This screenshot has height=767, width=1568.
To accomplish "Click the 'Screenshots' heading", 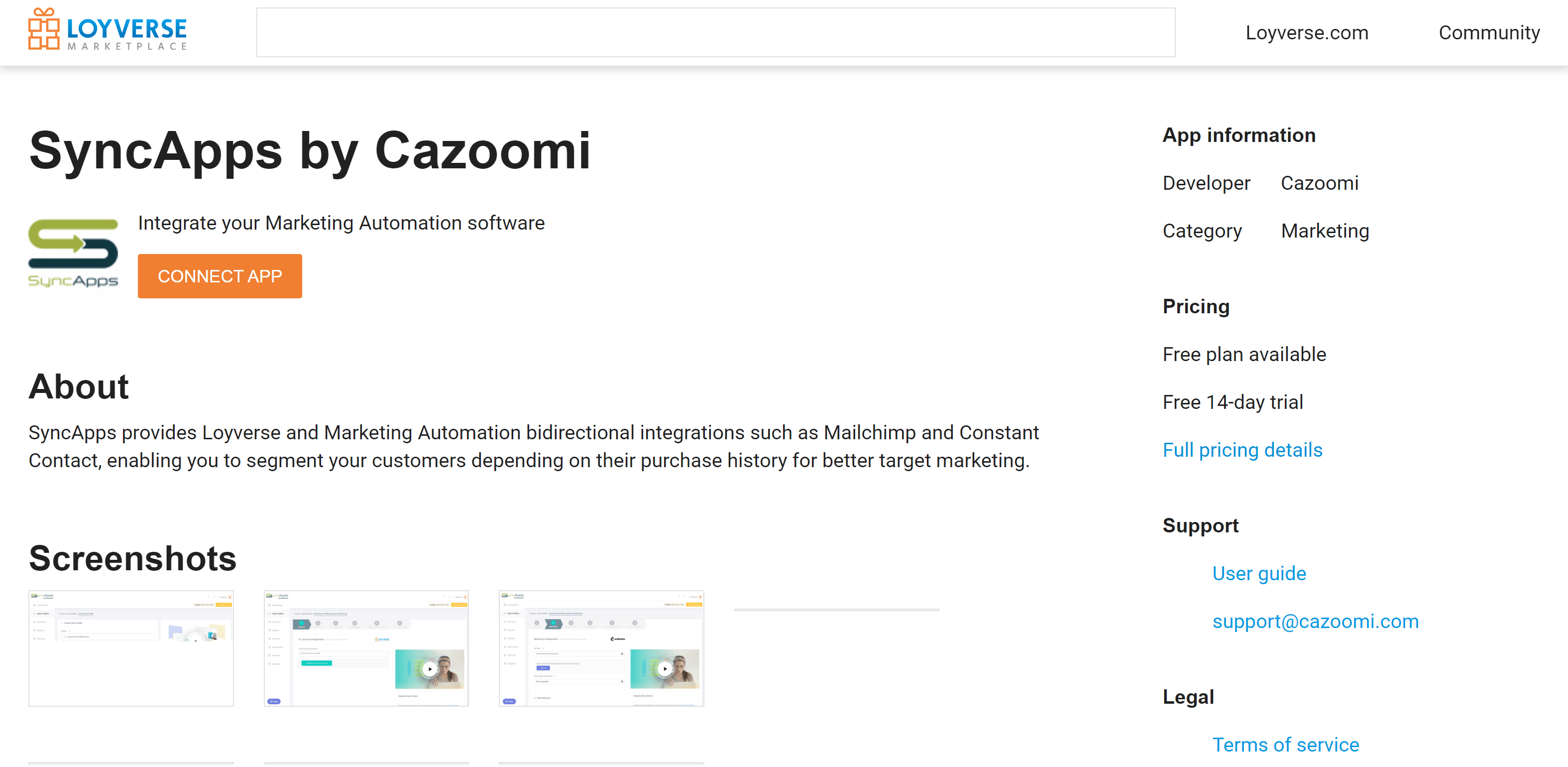I will [132, 558].
